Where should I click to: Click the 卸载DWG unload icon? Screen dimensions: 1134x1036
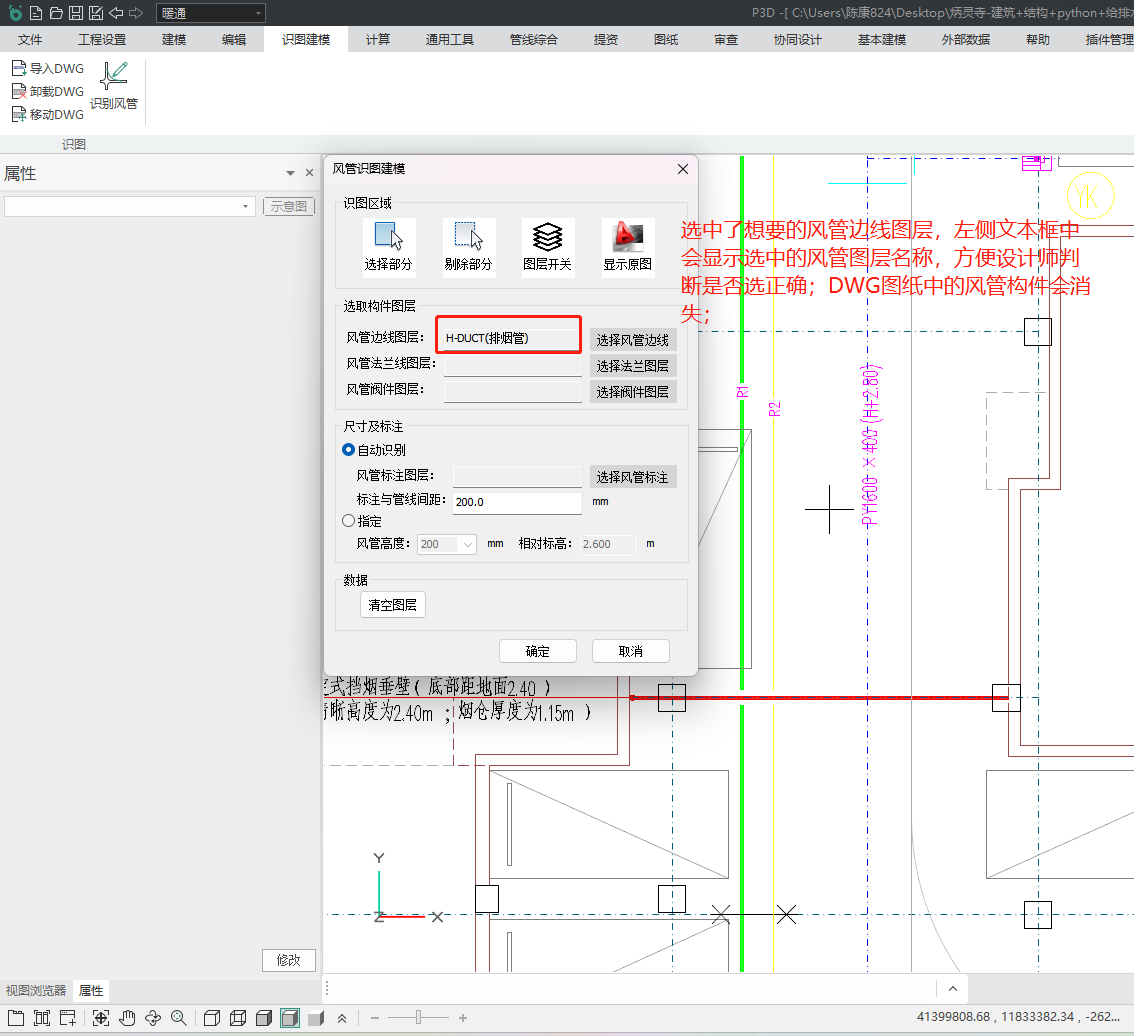(18, 92)
